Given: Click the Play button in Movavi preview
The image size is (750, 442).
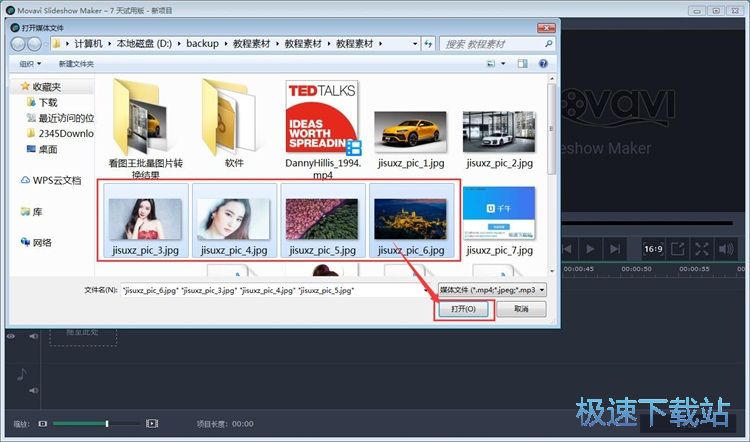Looking at the screenshot, I should tap(590, 249).
